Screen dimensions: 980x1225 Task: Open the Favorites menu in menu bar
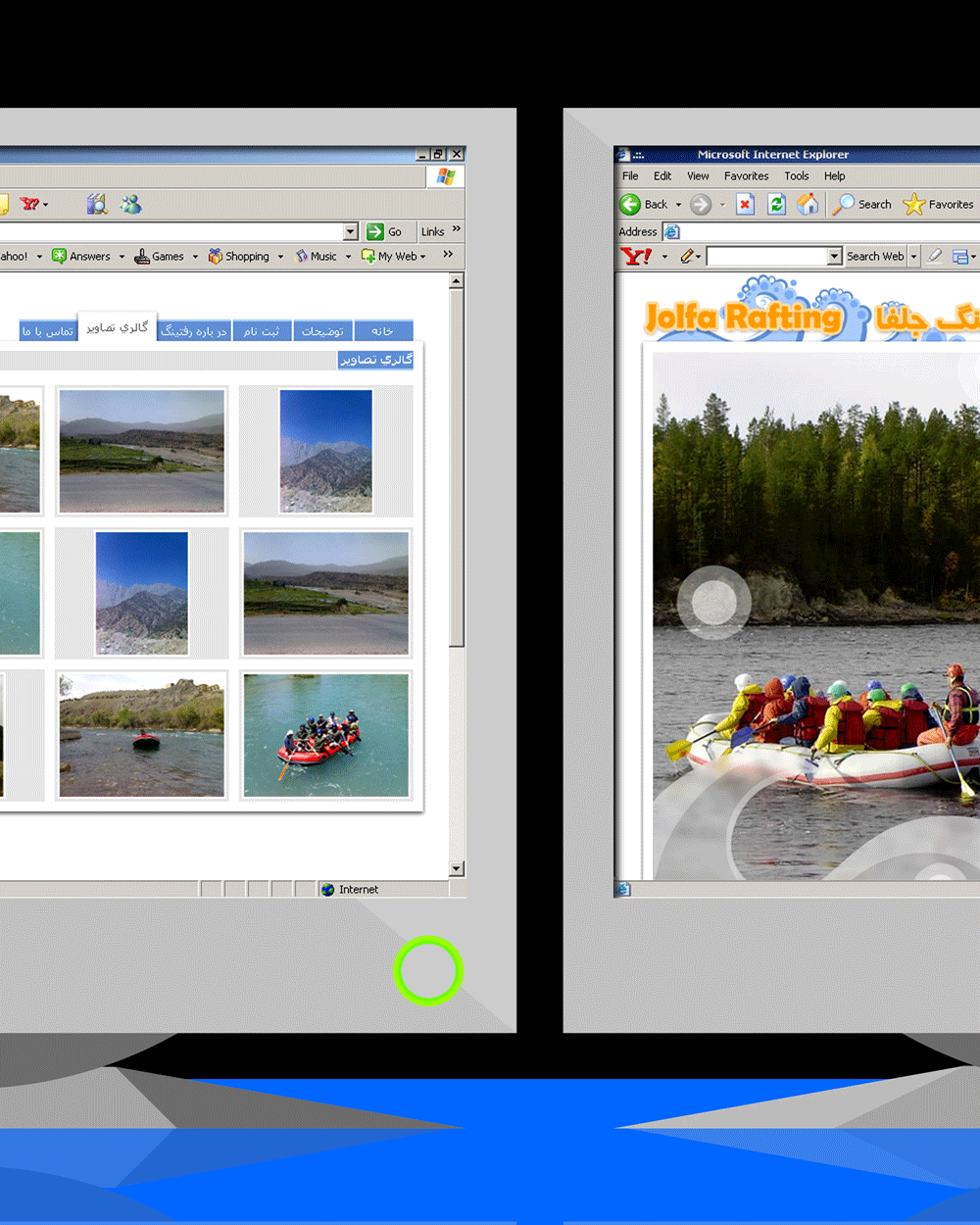coord(746,176)
